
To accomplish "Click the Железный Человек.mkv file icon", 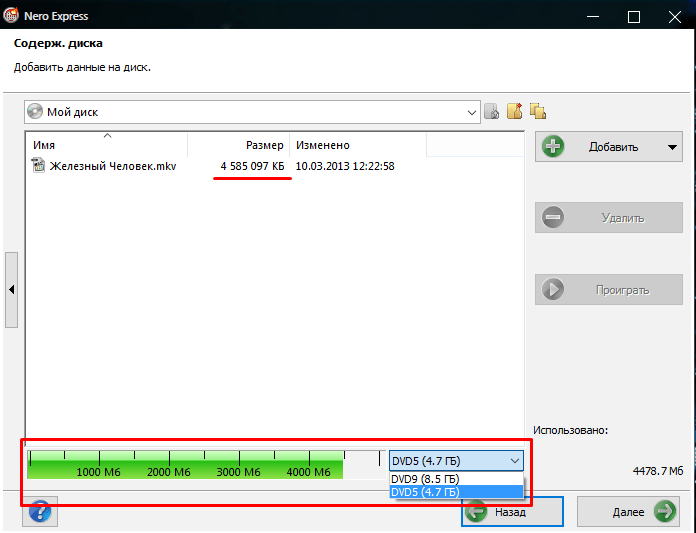I will (x=38, y=166).
